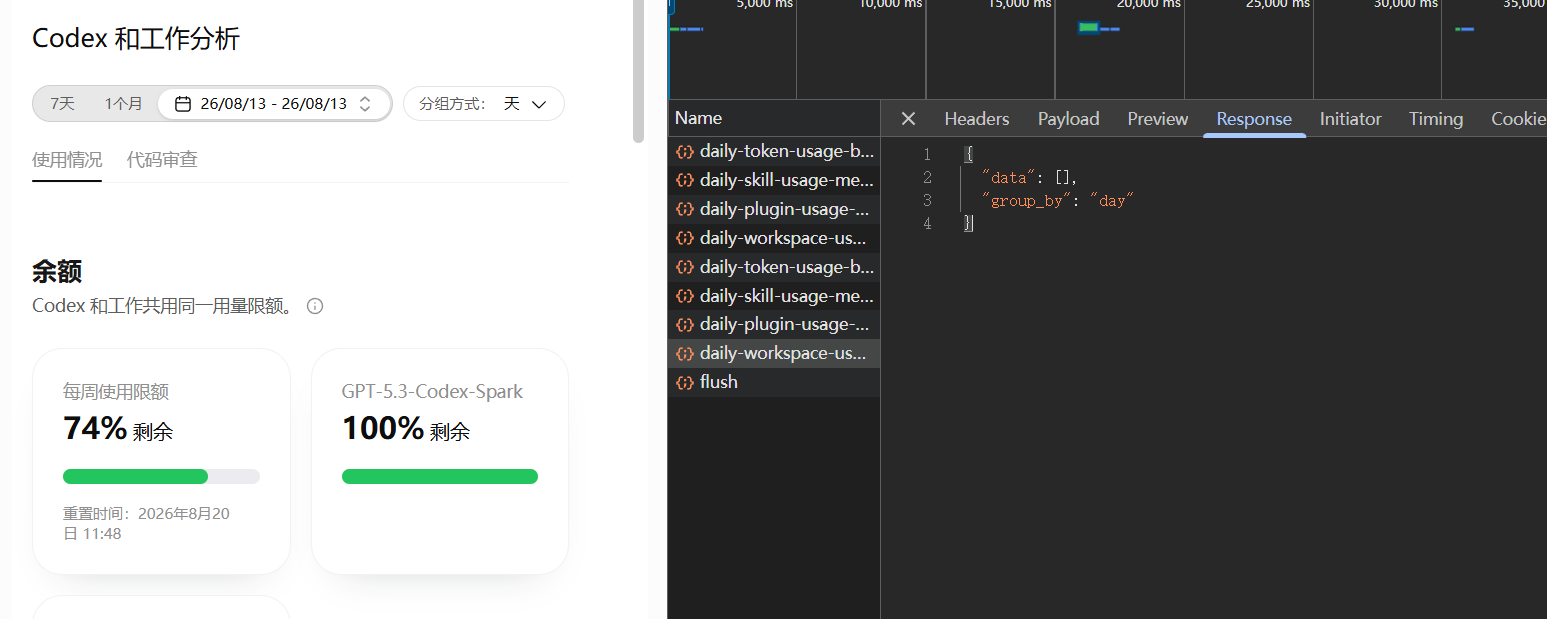The height and width of the screenshot is (619, 1547).
Task: Click line number 1 in the response view
Action: tap(927, 155)
